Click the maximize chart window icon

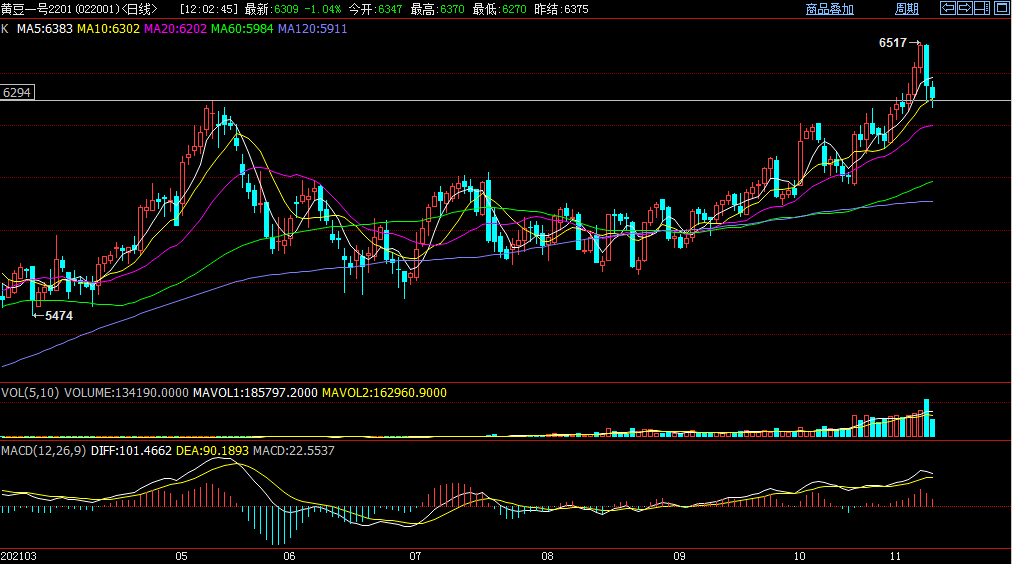[1001, 8]
